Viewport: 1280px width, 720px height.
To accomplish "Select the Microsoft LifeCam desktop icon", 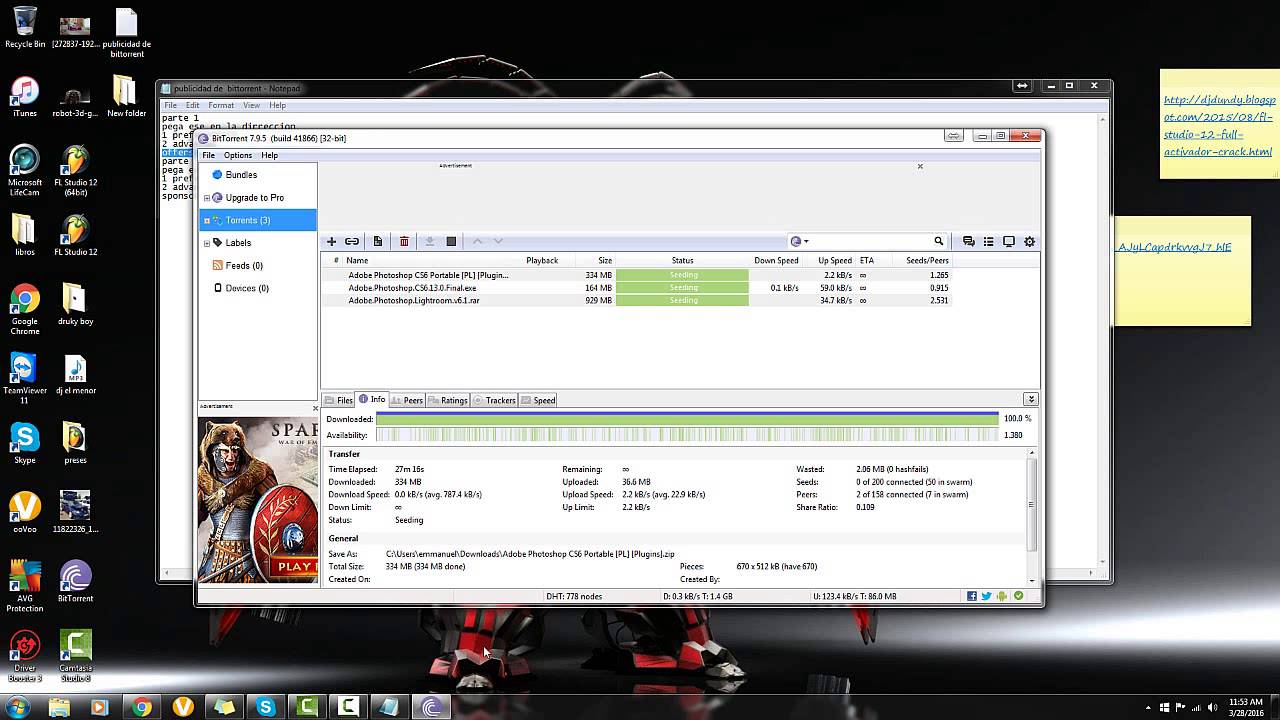I will 25,171.
